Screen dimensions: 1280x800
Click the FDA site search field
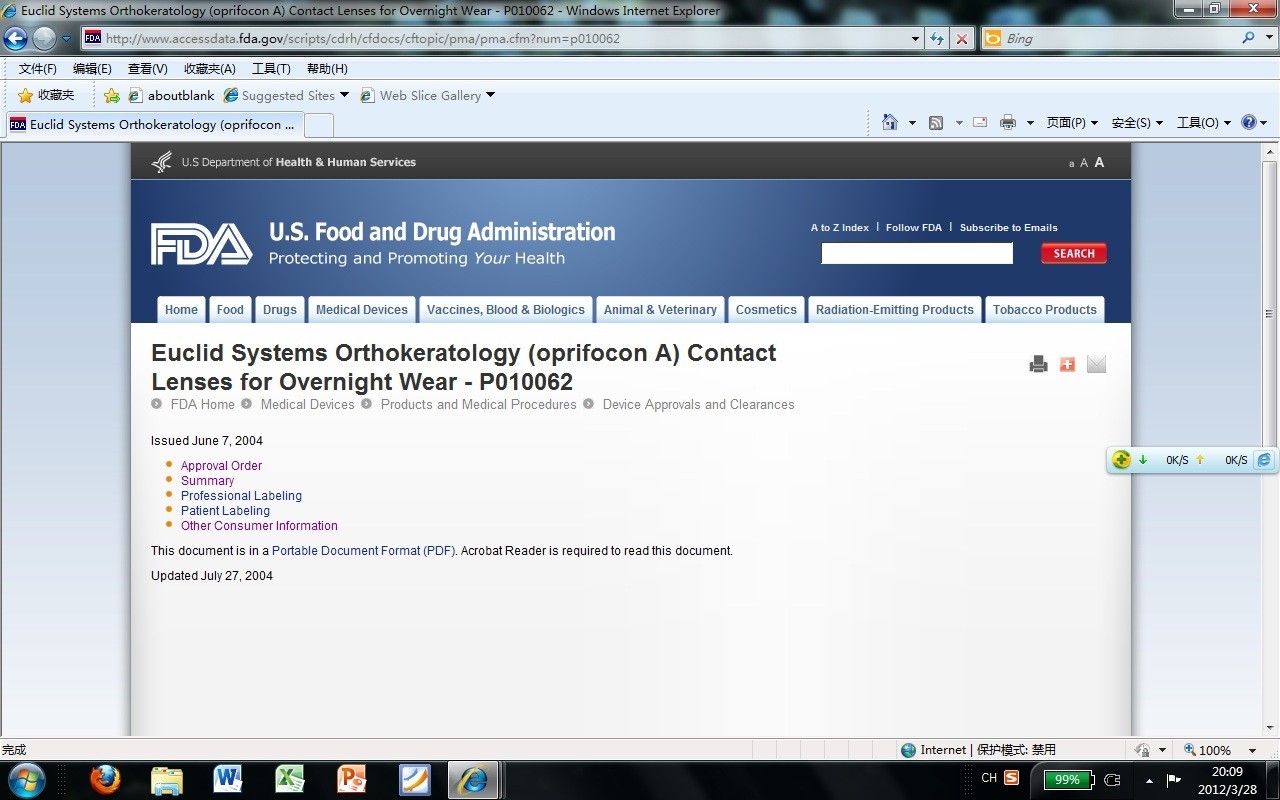[x=917, y=253]
